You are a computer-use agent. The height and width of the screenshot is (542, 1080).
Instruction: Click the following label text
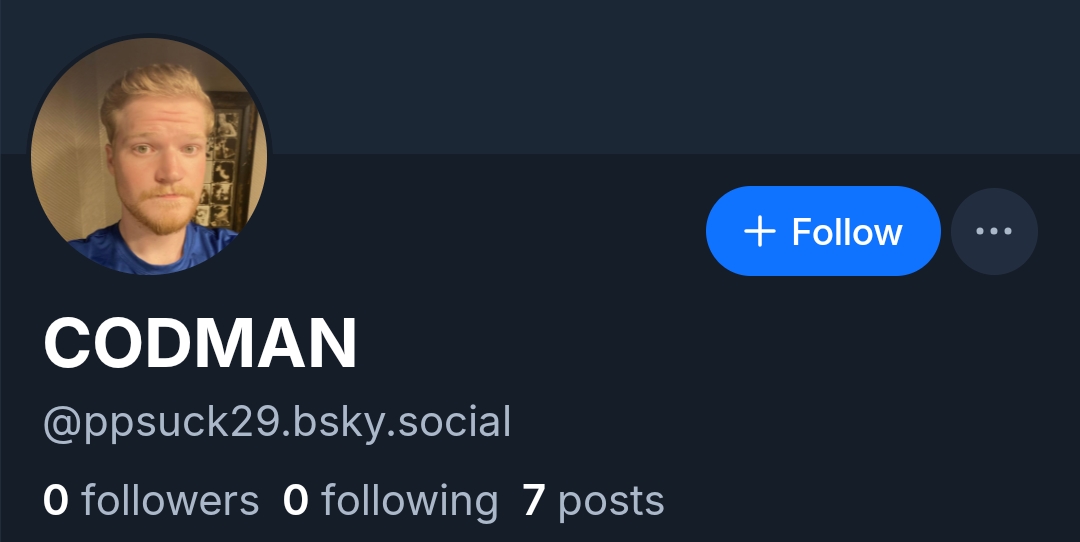point(409,503)
